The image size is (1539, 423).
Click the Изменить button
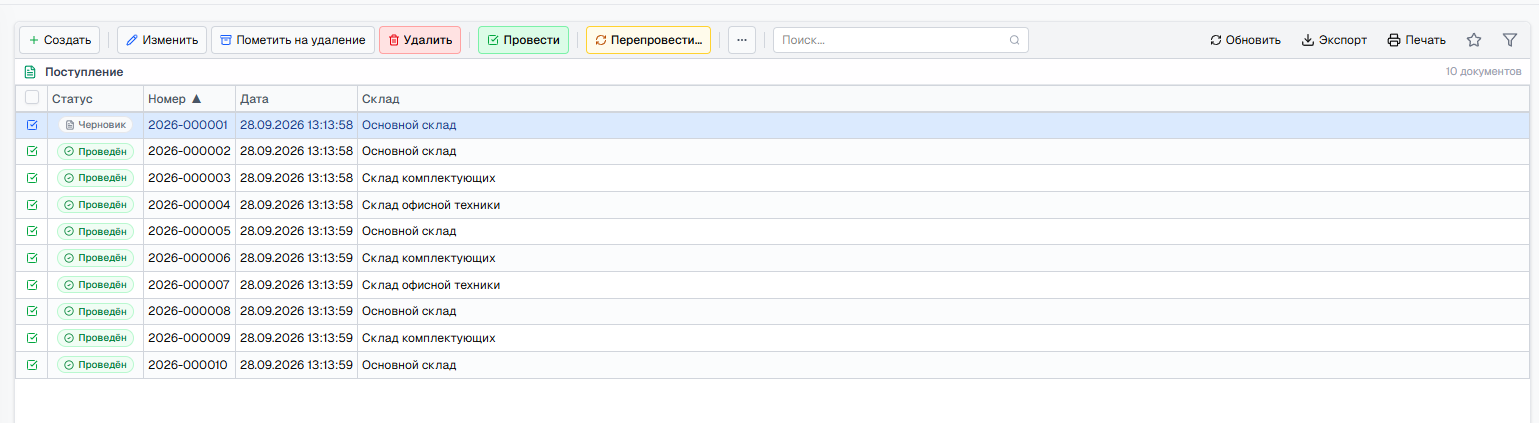click(x=162, y=40)
